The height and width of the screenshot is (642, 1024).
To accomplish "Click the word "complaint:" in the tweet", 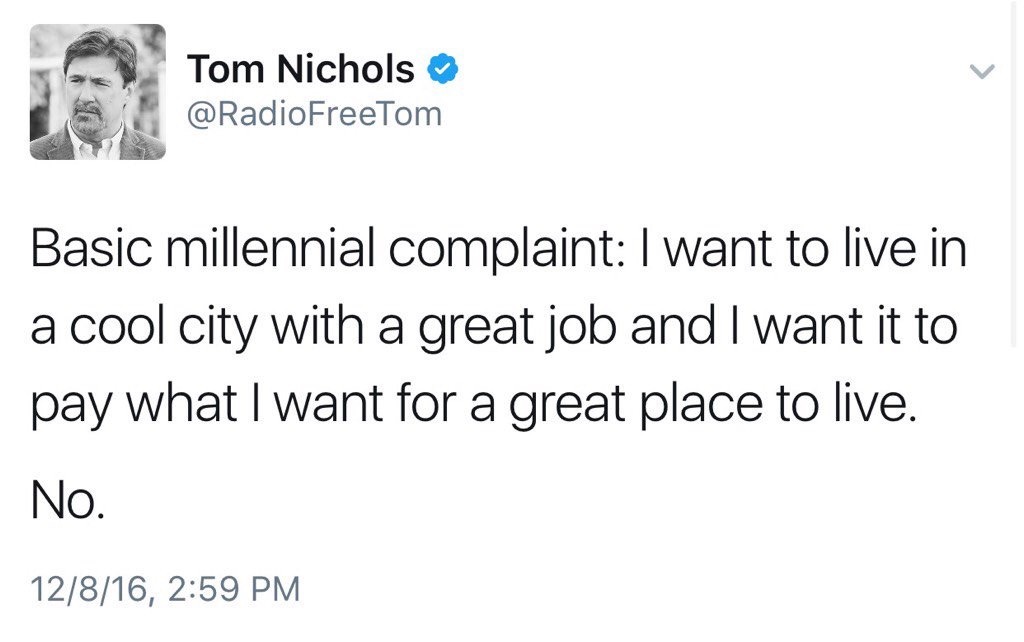I will click(x=507, y=250).
